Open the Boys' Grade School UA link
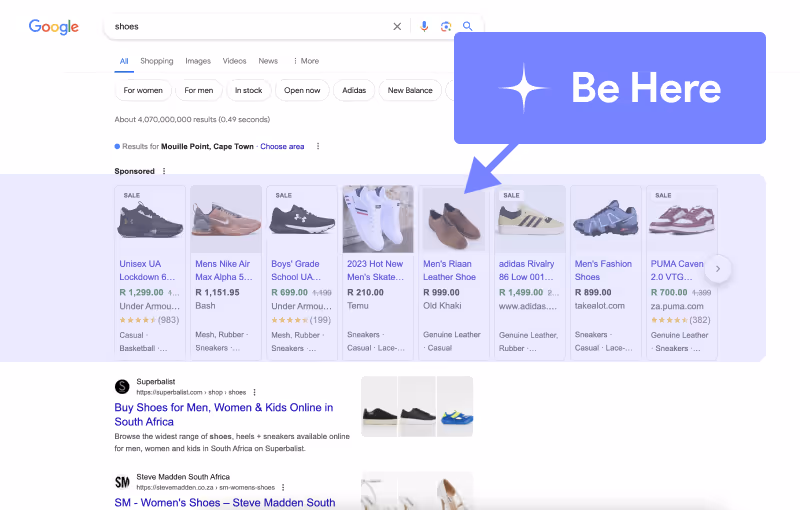The image size is (800, 510). [x=296, y=270]
